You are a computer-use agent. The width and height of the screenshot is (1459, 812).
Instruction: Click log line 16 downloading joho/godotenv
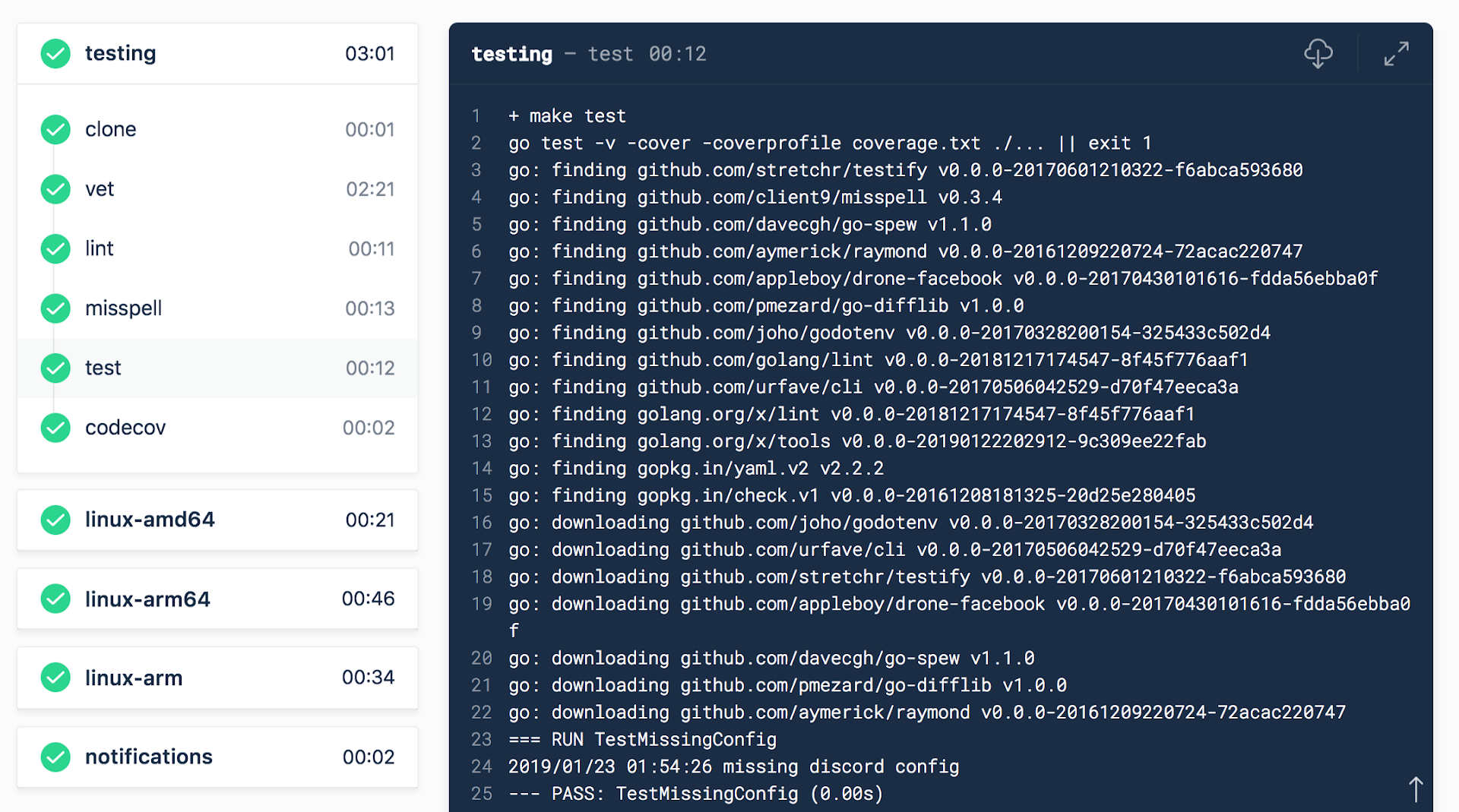pyautogui.click(x=911, y=523)
